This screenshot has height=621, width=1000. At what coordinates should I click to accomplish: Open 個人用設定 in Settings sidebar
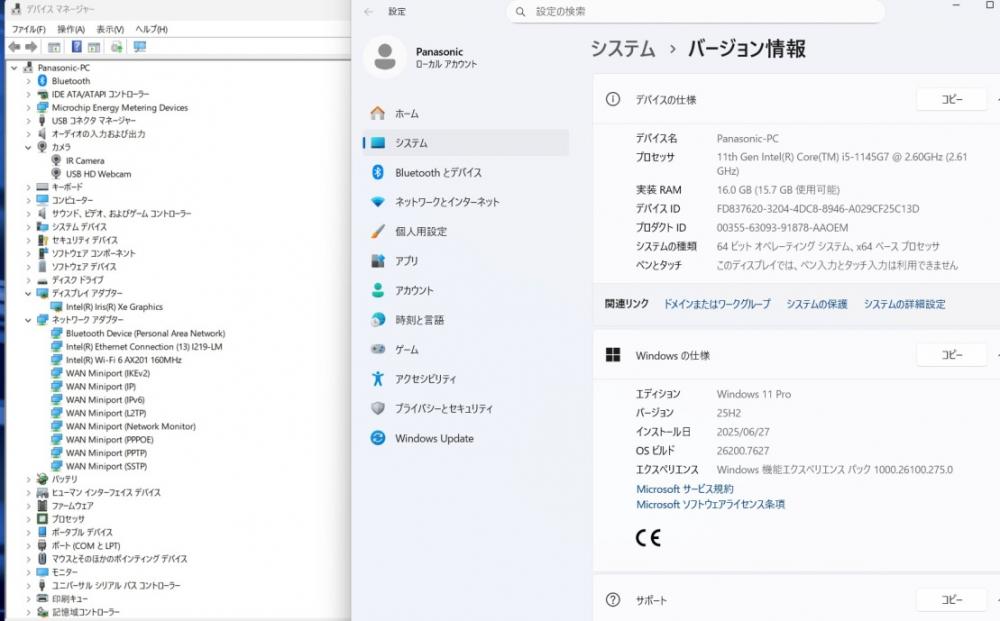[466, 231]
